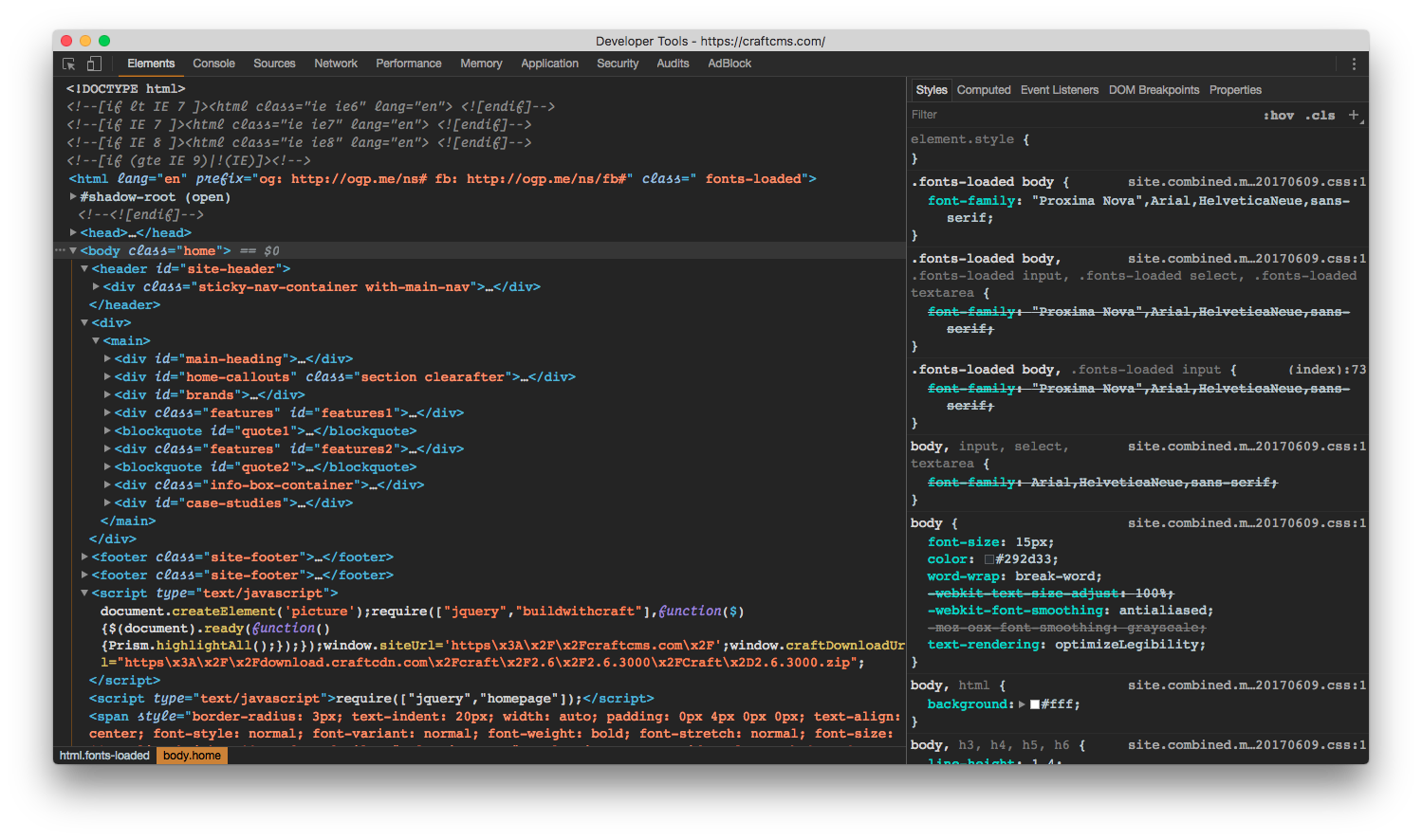
Task: Open the Network tab
Action: tap(336, 64)
